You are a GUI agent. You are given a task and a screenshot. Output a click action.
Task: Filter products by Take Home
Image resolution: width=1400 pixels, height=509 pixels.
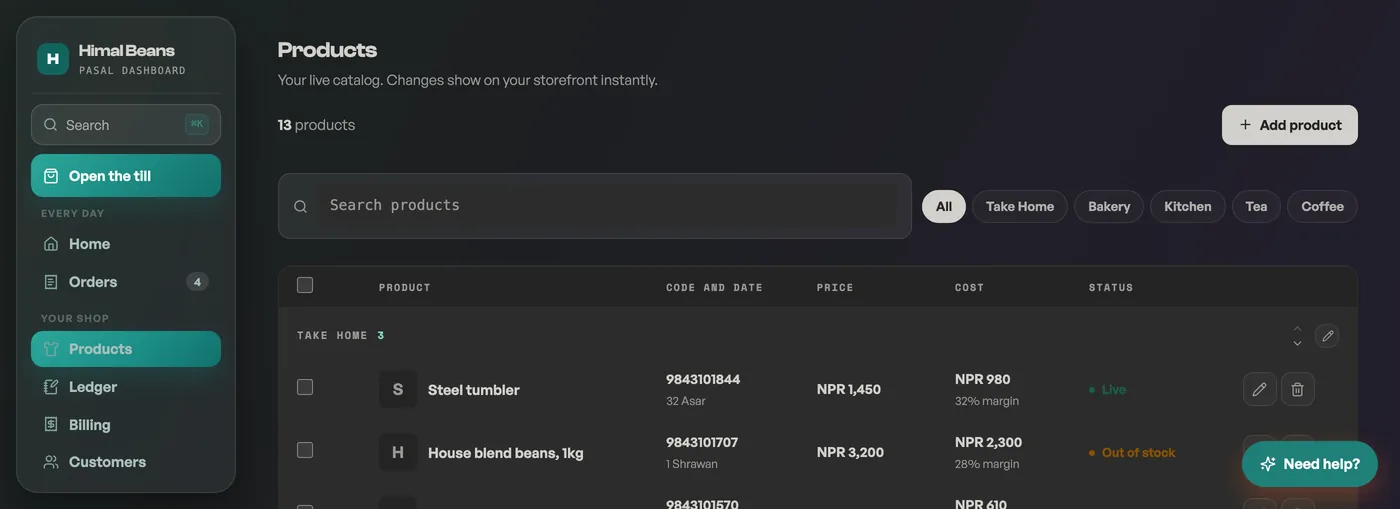click(1020, 206)
